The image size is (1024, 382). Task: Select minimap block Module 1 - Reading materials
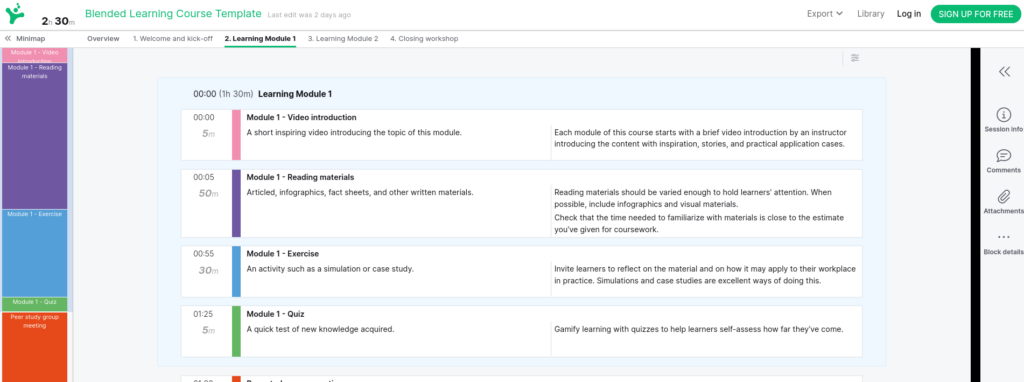(35, 136)
